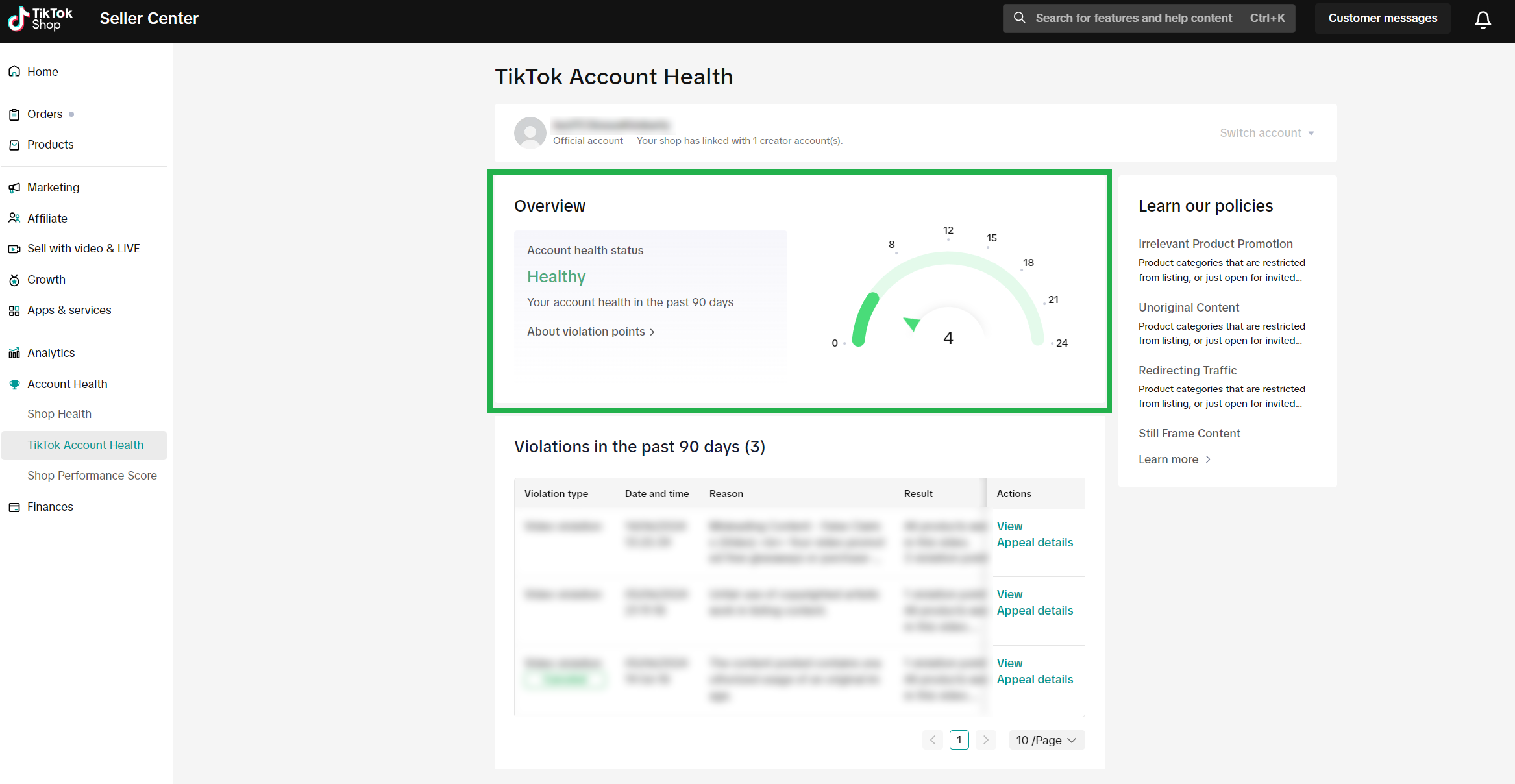Screen dimensions: 1515x784
Task: Click the account profile avatar
Action: [530, 133]
